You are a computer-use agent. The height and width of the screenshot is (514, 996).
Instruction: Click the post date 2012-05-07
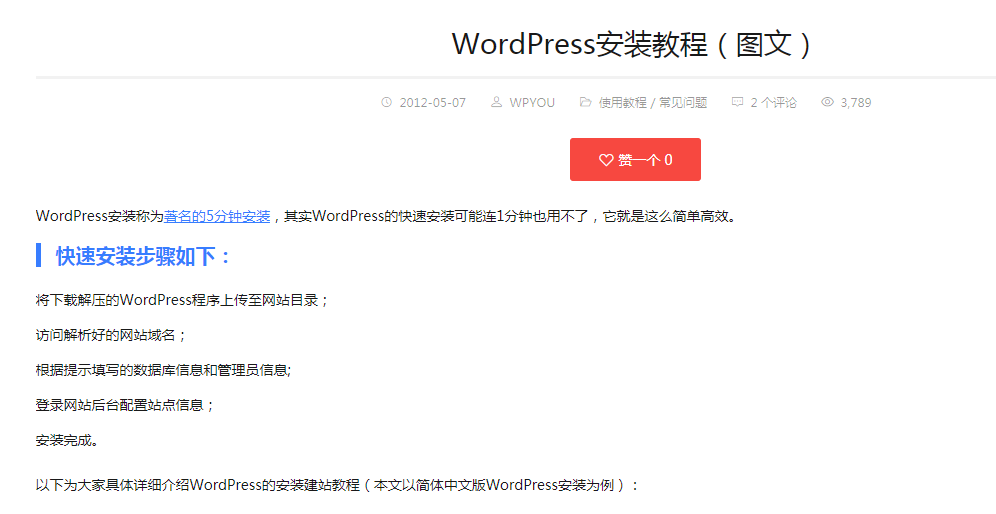coord(433,102)
